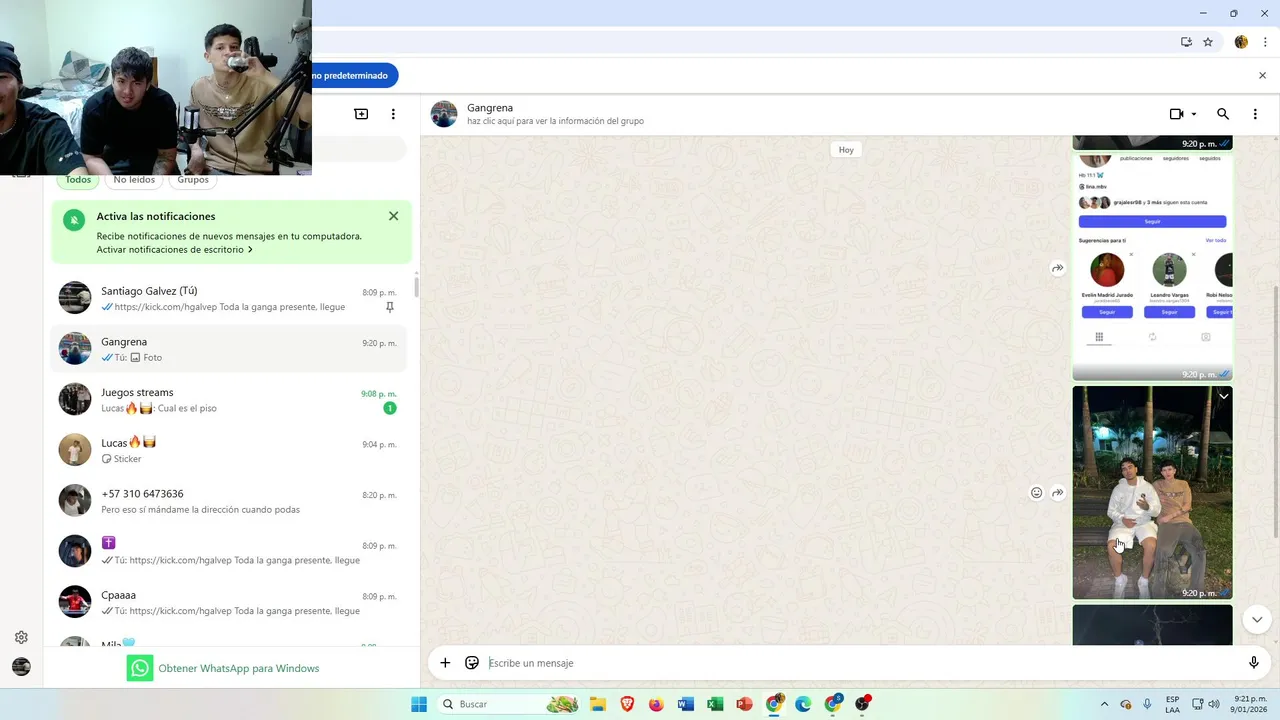Viewport: 1280px width, 720px height.
Task: Open the emoji and sticker picker
Action: click(472, 663)
